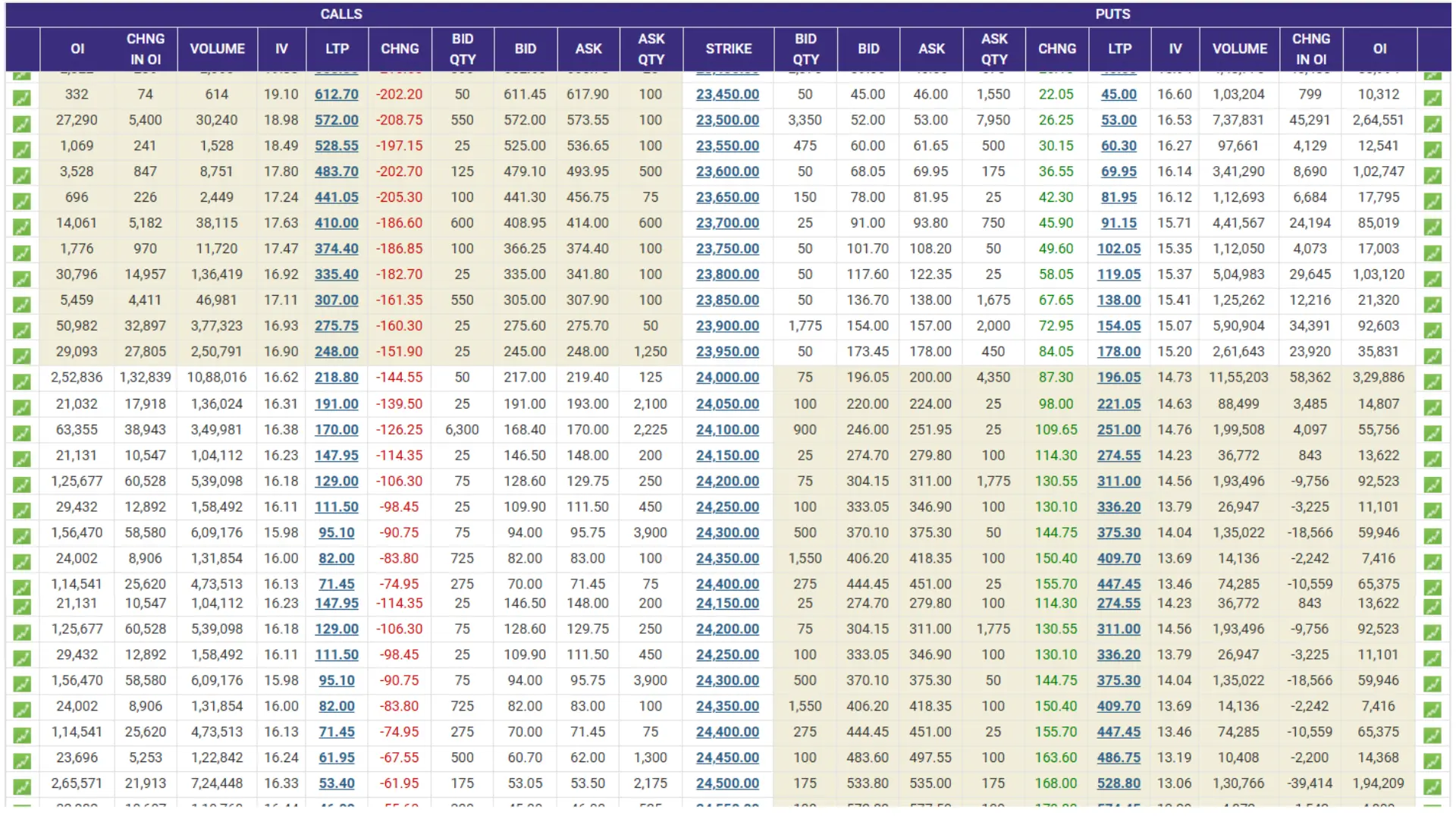Click the puts CHNG IN OI header
The width and height of the screenshot is (1456, 819).
1310,49
